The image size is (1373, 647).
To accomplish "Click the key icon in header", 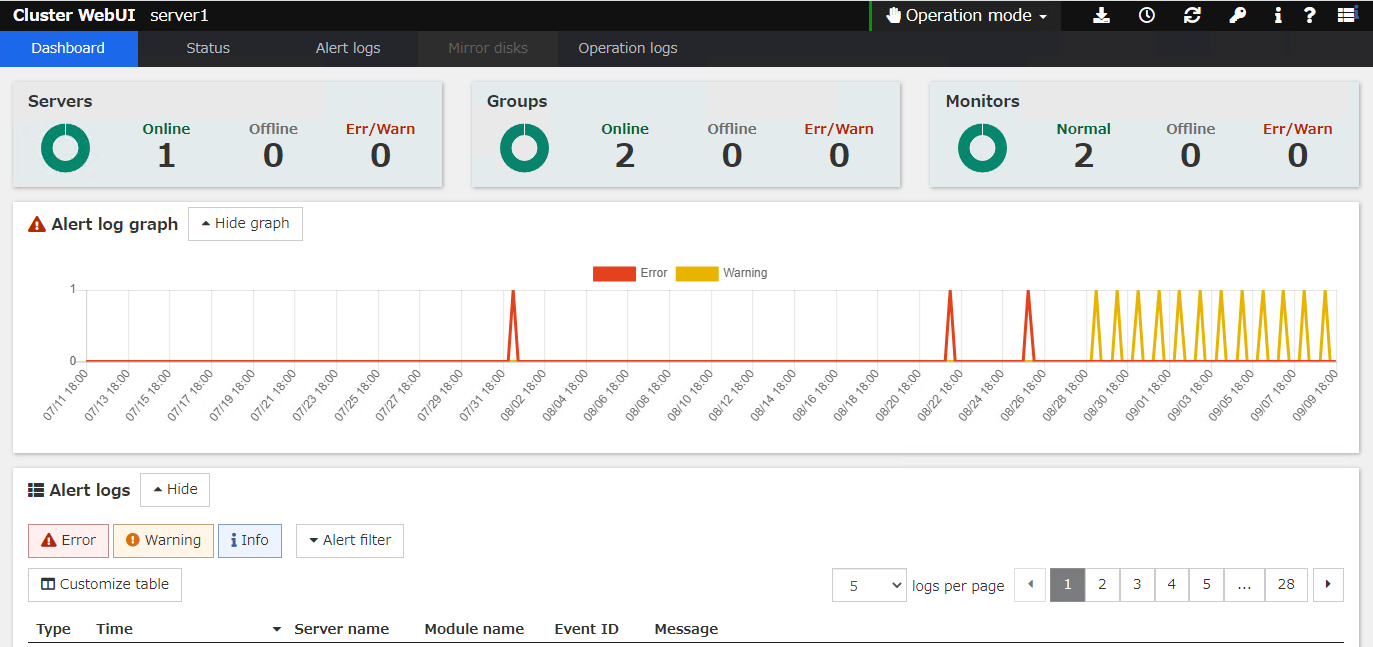I will pyautogui.click(x=1237, y=15).
